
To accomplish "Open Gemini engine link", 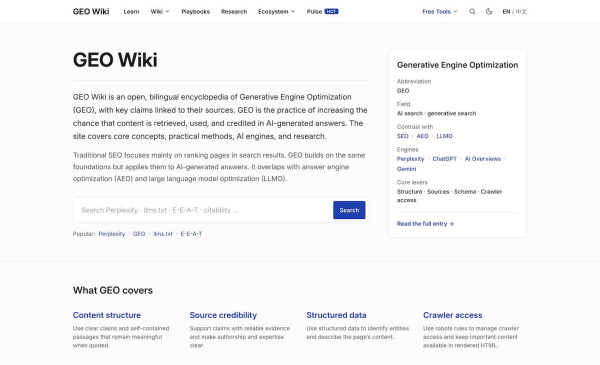I will coord(406,169).
